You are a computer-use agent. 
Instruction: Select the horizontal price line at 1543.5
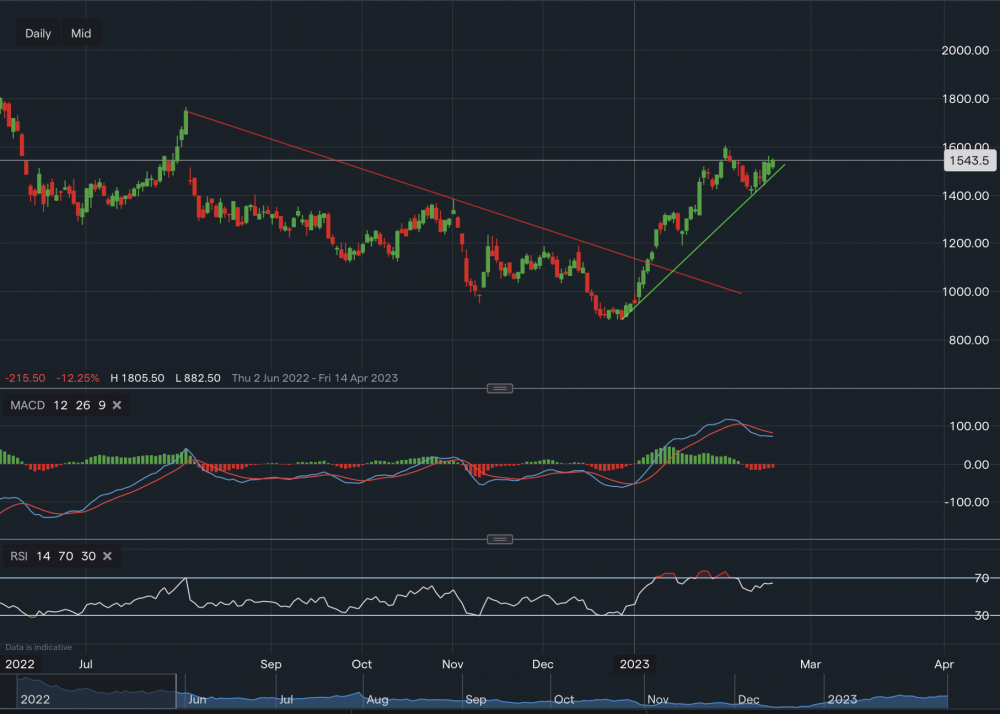(x=300, y=160)
